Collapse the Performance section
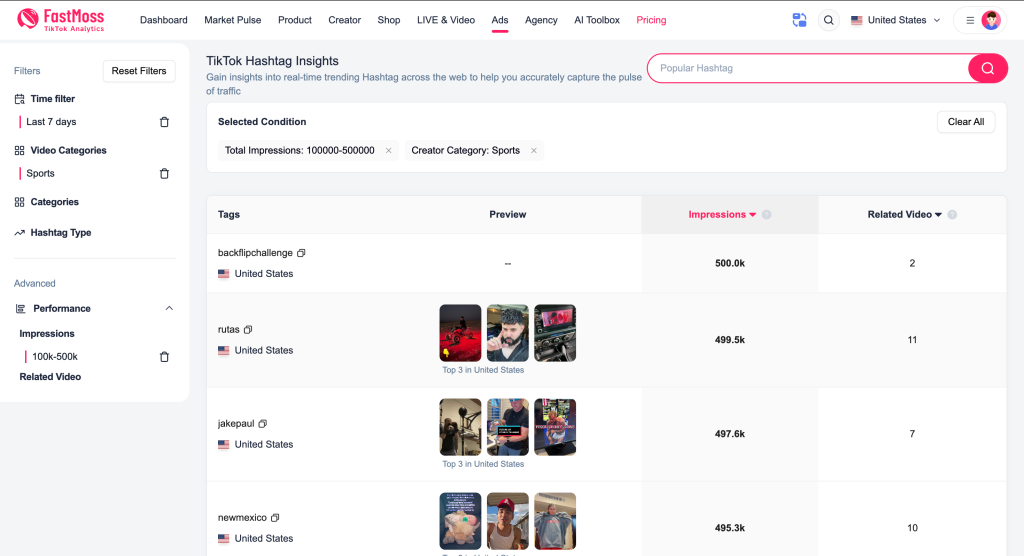The width and height of the screenshot is (1024, 556). click(169, 309)
